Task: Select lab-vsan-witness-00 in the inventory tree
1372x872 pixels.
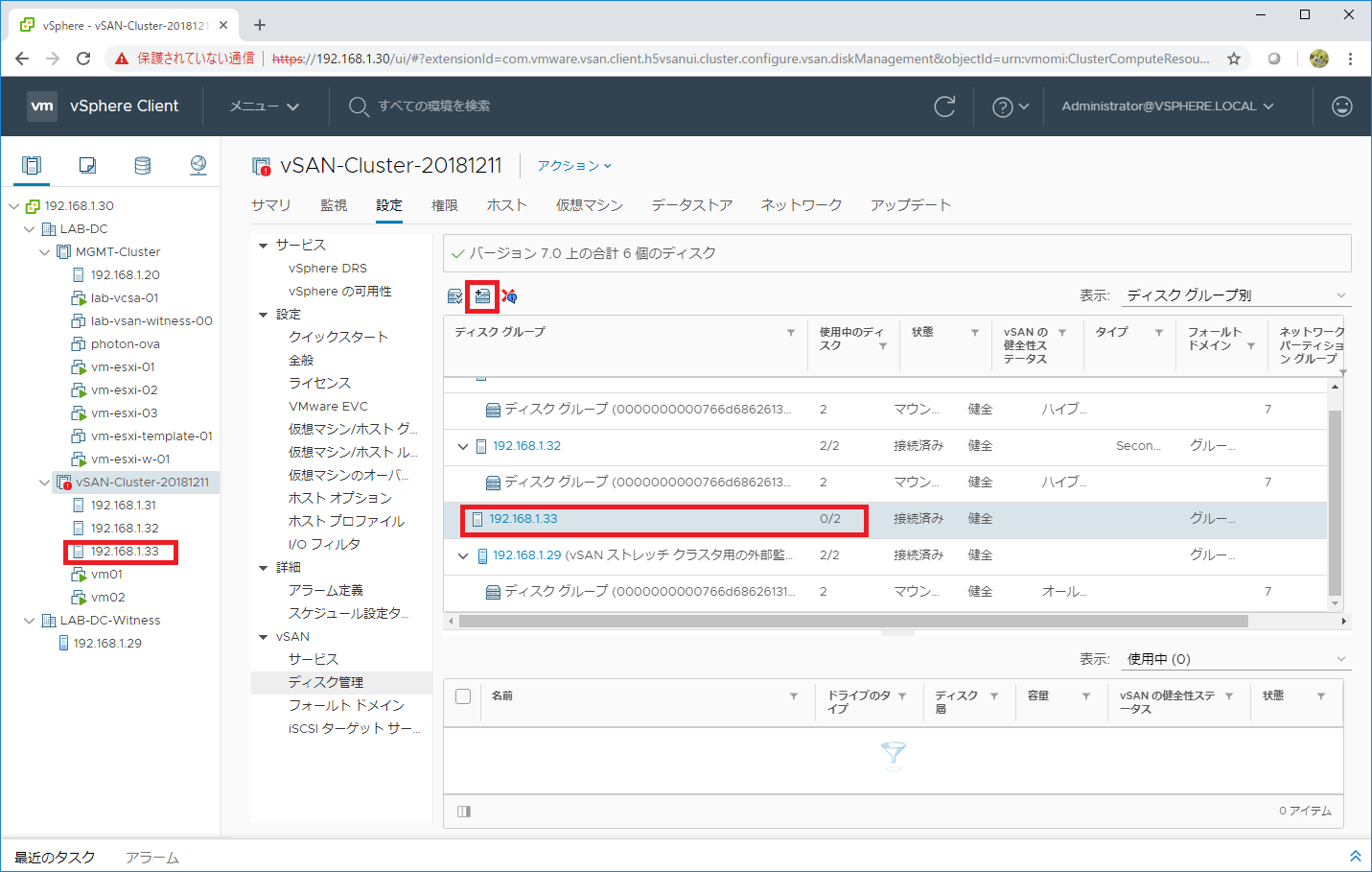Action: pos(151,321)
